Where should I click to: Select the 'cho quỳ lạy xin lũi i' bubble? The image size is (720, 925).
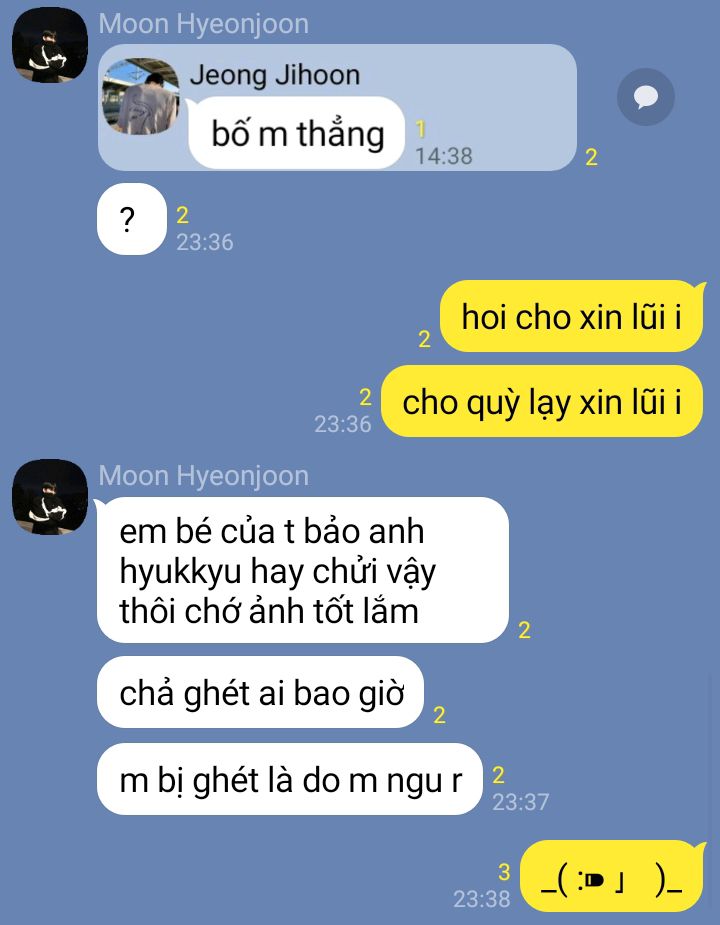(x=542, y=402)
